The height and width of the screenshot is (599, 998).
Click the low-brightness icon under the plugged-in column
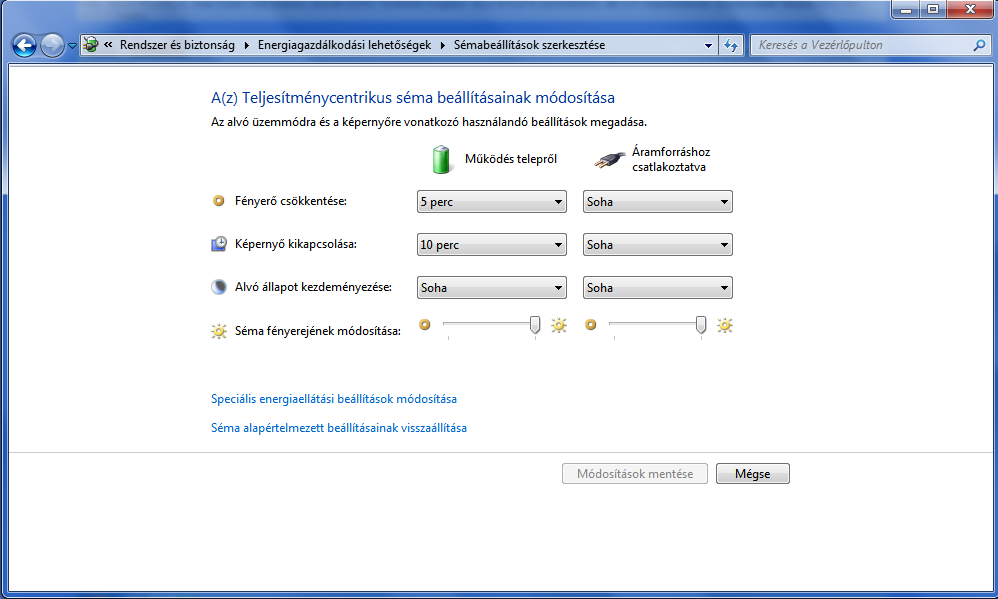[590, 325]
